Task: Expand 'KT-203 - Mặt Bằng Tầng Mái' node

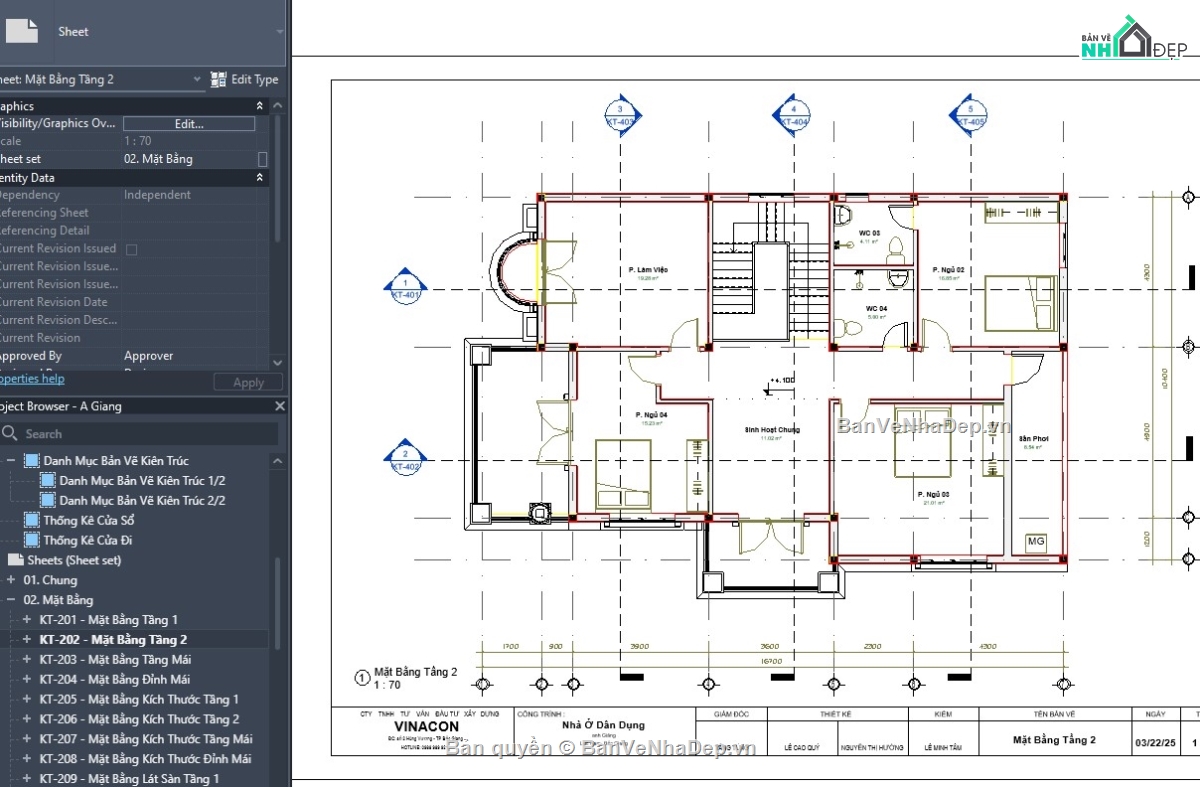Action: pyautogui.click(x=27, y=660)
